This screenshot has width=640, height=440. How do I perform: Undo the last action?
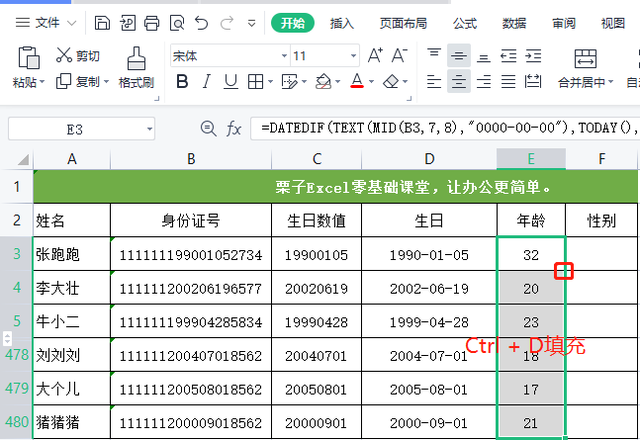point(202,23)
